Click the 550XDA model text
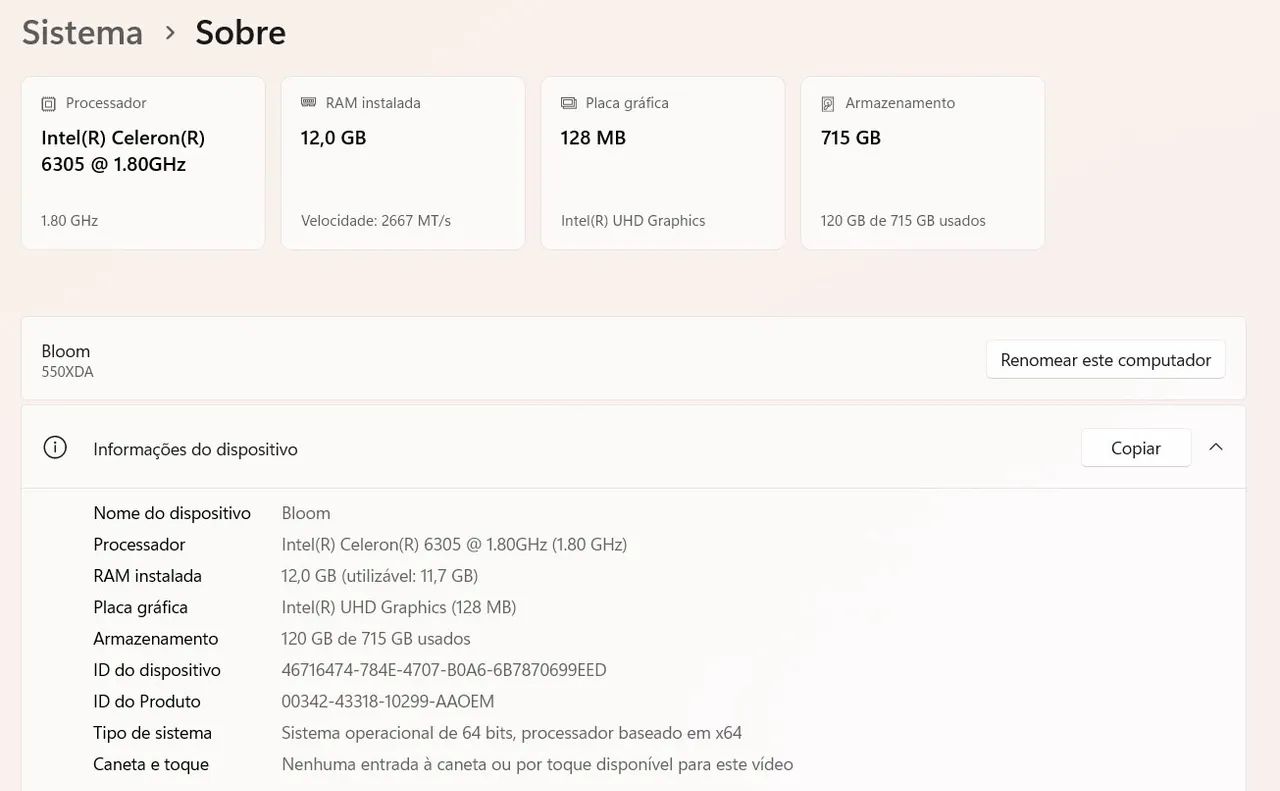The height and width of the screenshot is (791, 1280). point(67,372)
